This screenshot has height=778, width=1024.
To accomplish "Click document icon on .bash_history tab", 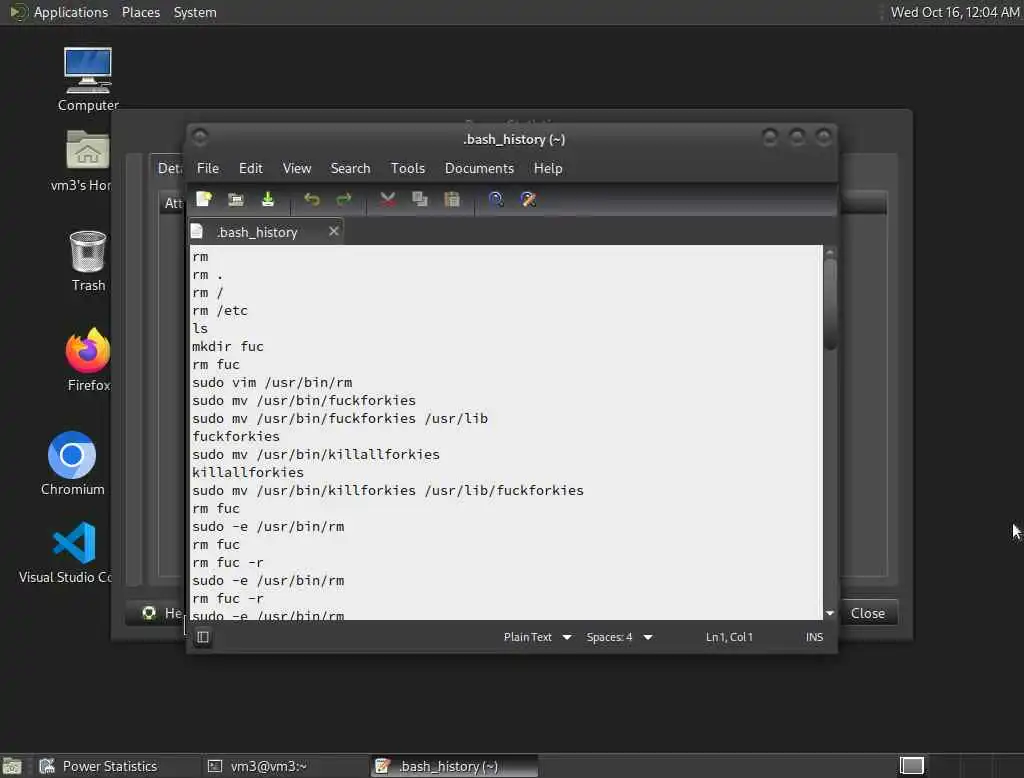I will (197, 231).
